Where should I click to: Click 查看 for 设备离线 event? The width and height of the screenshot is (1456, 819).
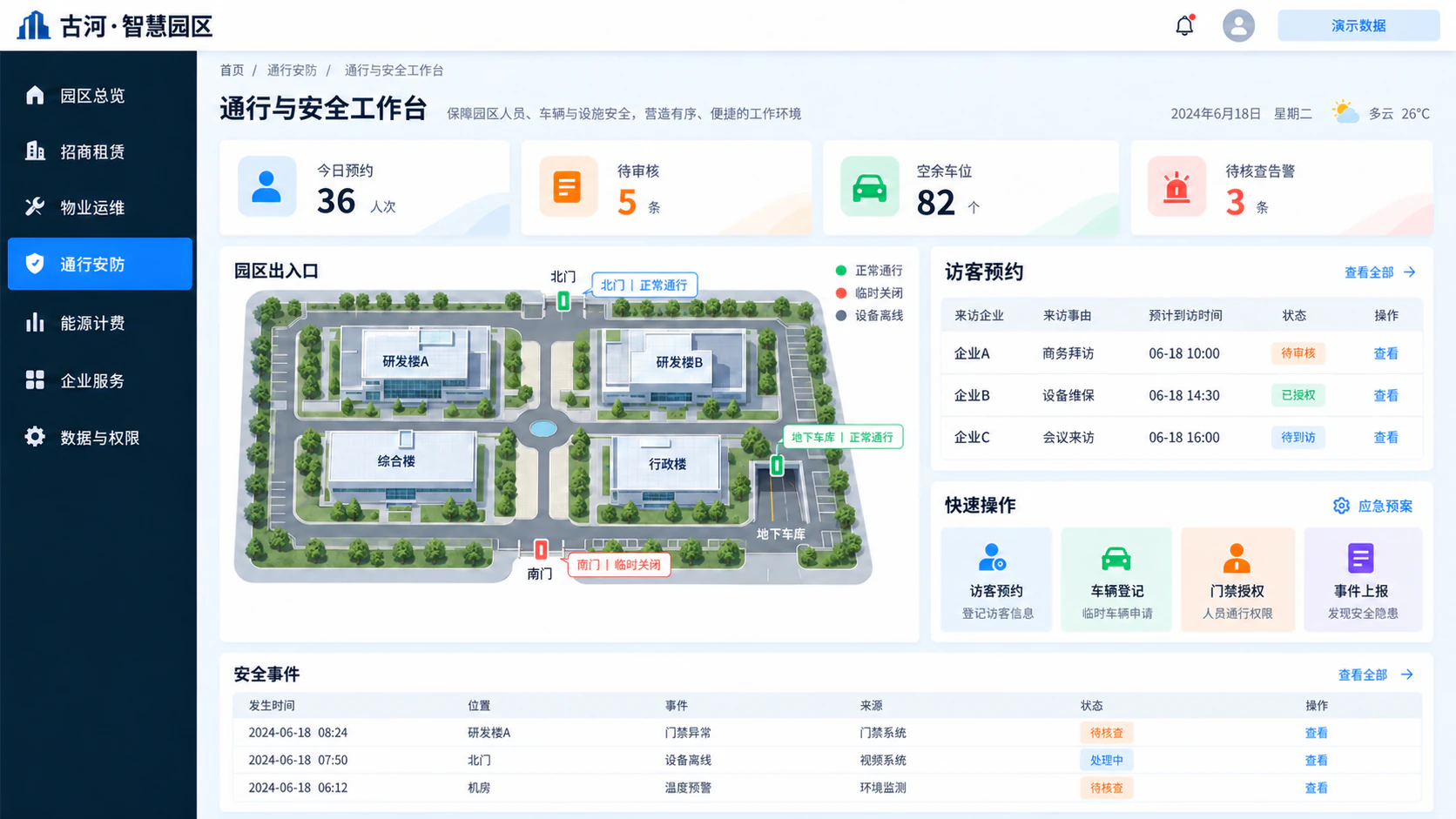click(x=1316, y=760)
